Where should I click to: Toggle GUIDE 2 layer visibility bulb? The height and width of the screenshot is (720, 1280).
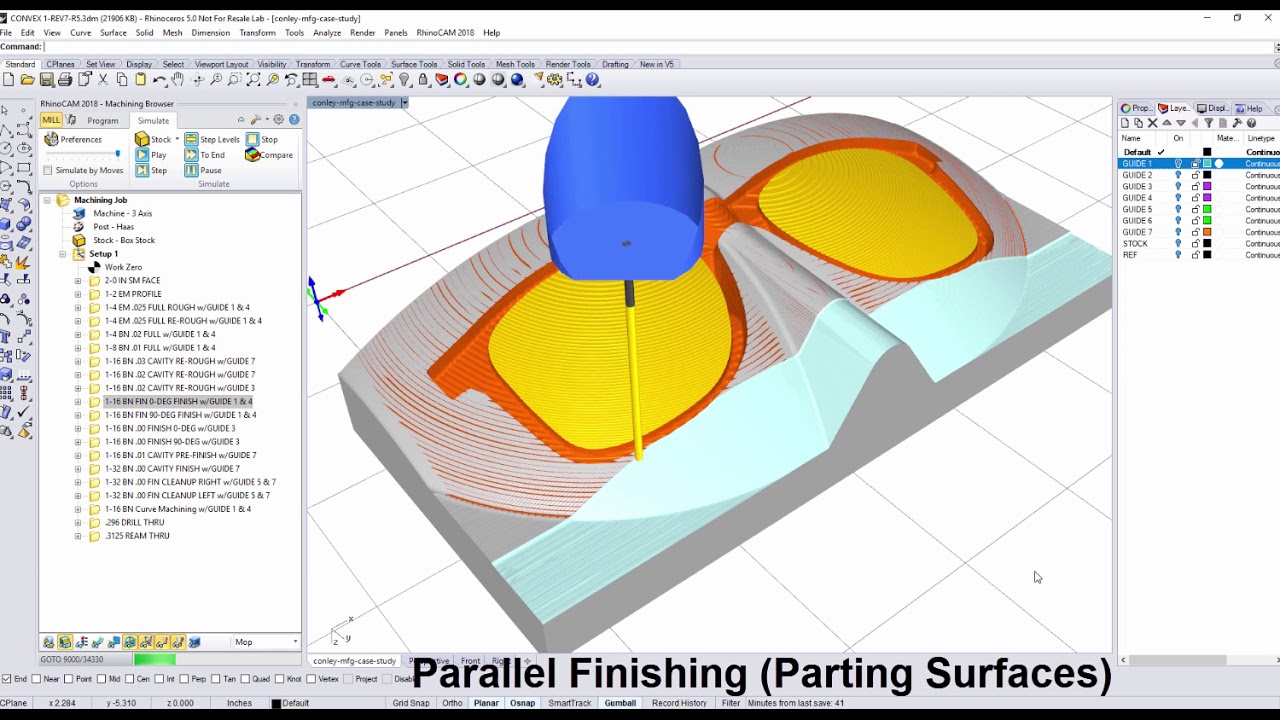[1178, 175]
